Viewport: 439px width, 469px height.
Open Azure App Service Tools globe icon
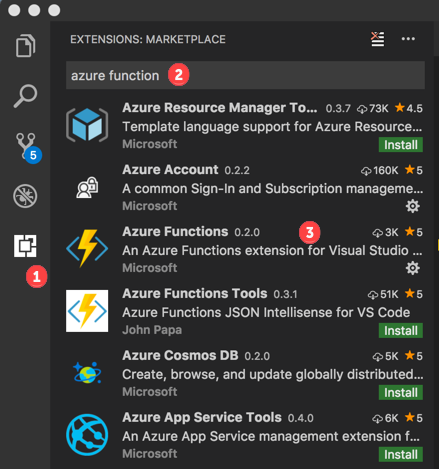pyautogui.click(x=87, y=435)
